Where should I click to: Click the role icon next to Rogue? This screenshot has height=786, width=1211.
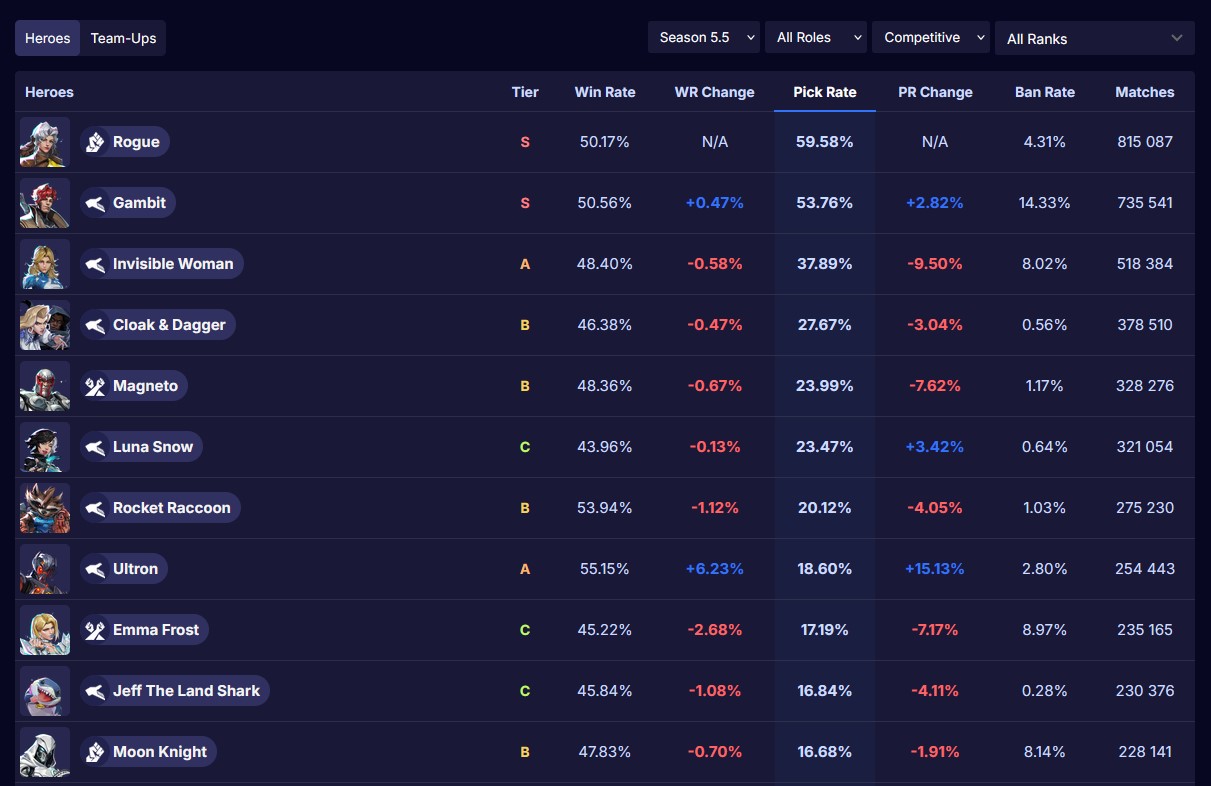[x=95, y=142]
